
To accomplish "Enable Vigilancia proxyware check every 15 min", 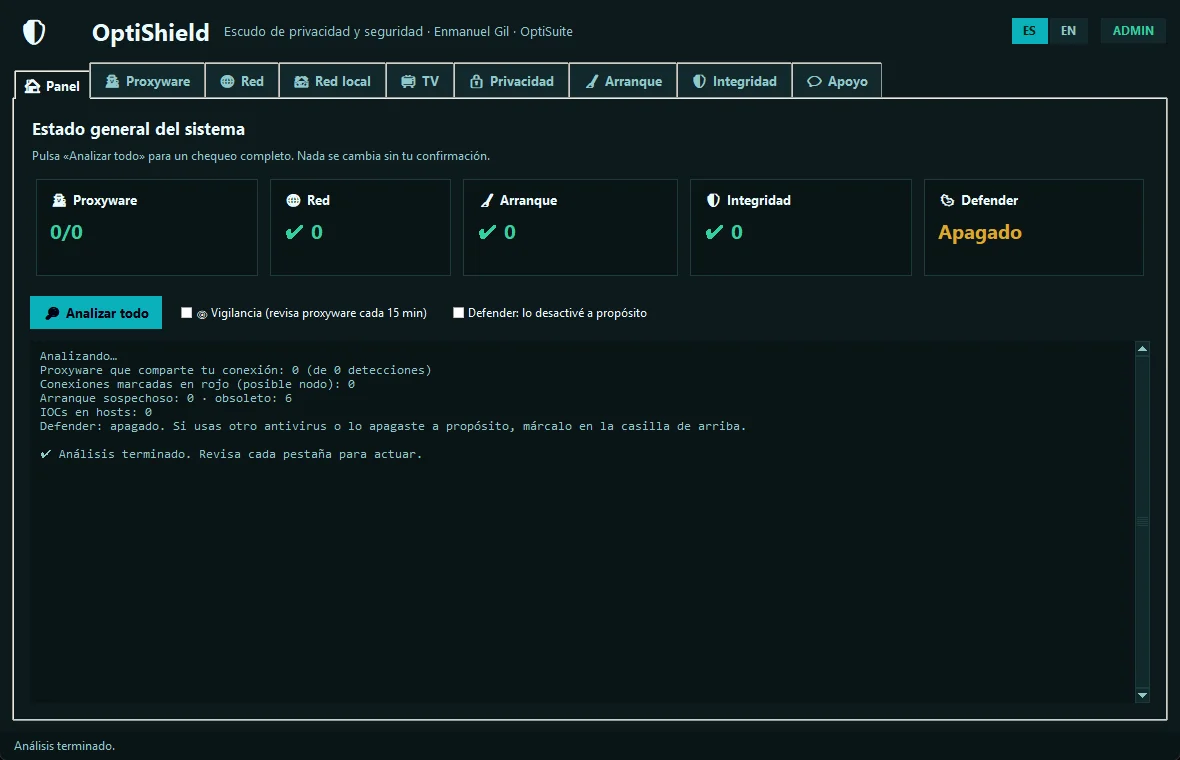I will (x=187, y=313).
